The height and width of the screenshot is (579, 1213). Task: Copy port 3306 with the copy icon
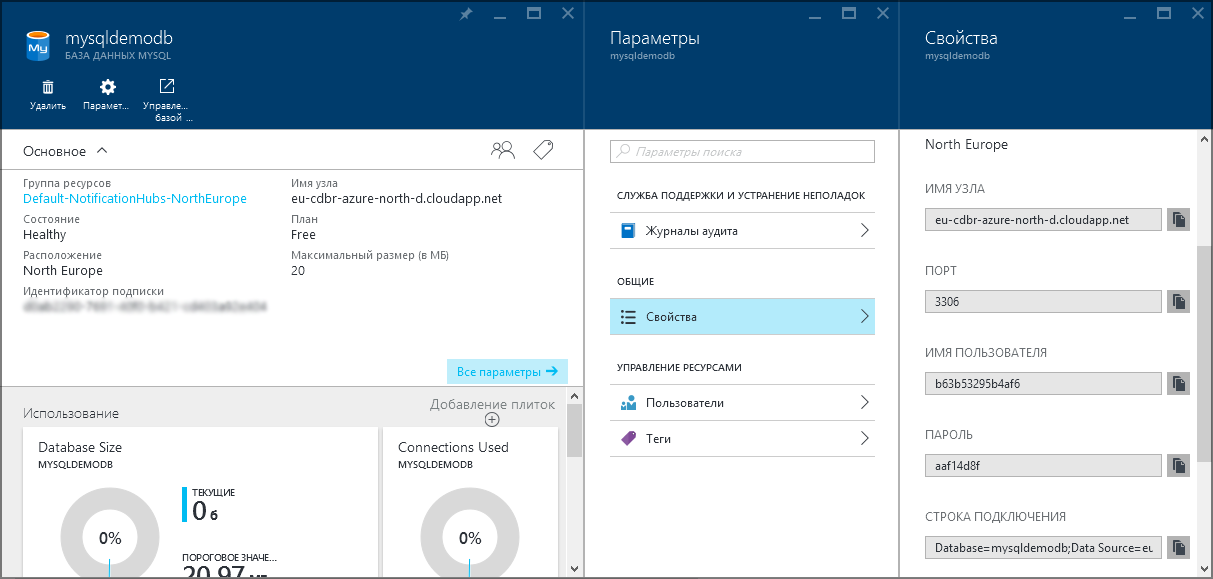click(1178, 301)
